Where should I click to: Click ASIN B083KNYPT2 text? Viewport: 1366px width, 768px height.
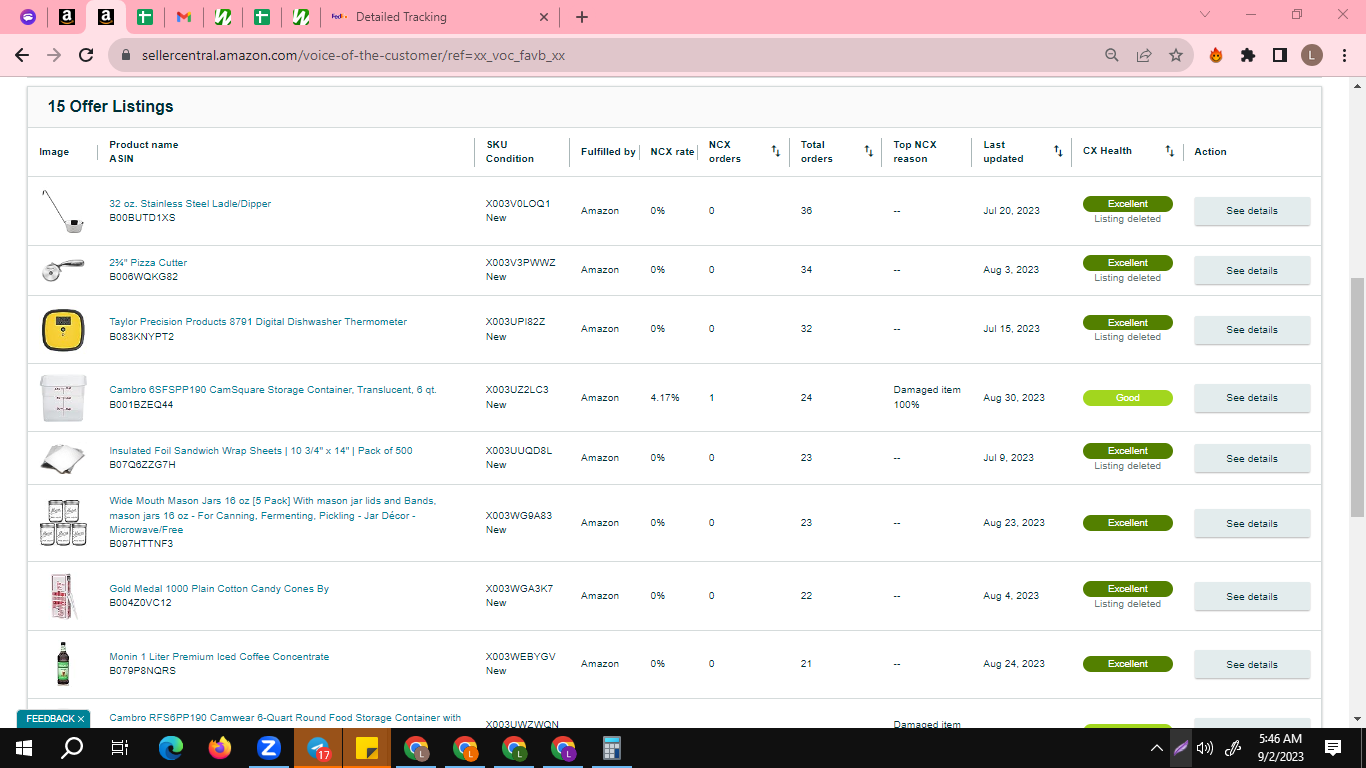point(142,337)
